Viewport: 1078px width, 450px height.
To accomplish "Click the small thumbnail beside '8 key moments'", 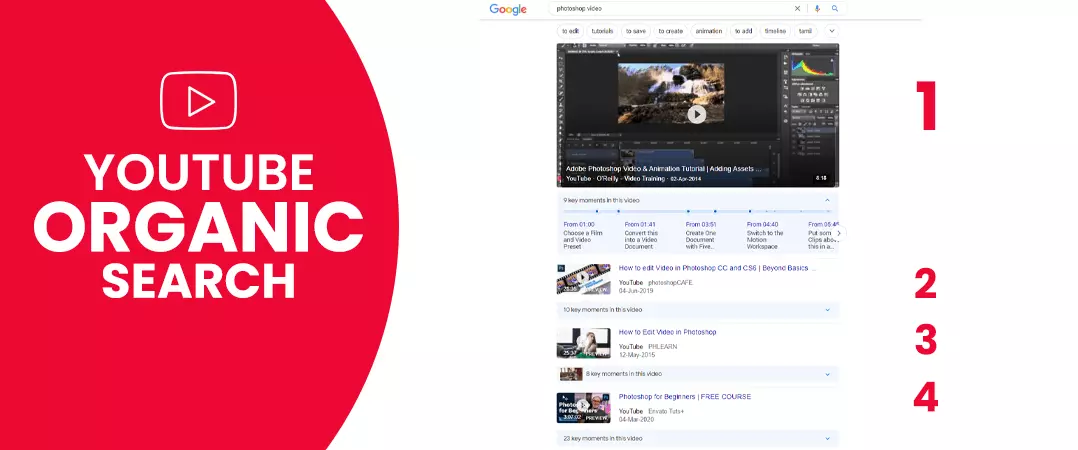I will point(571,374).
